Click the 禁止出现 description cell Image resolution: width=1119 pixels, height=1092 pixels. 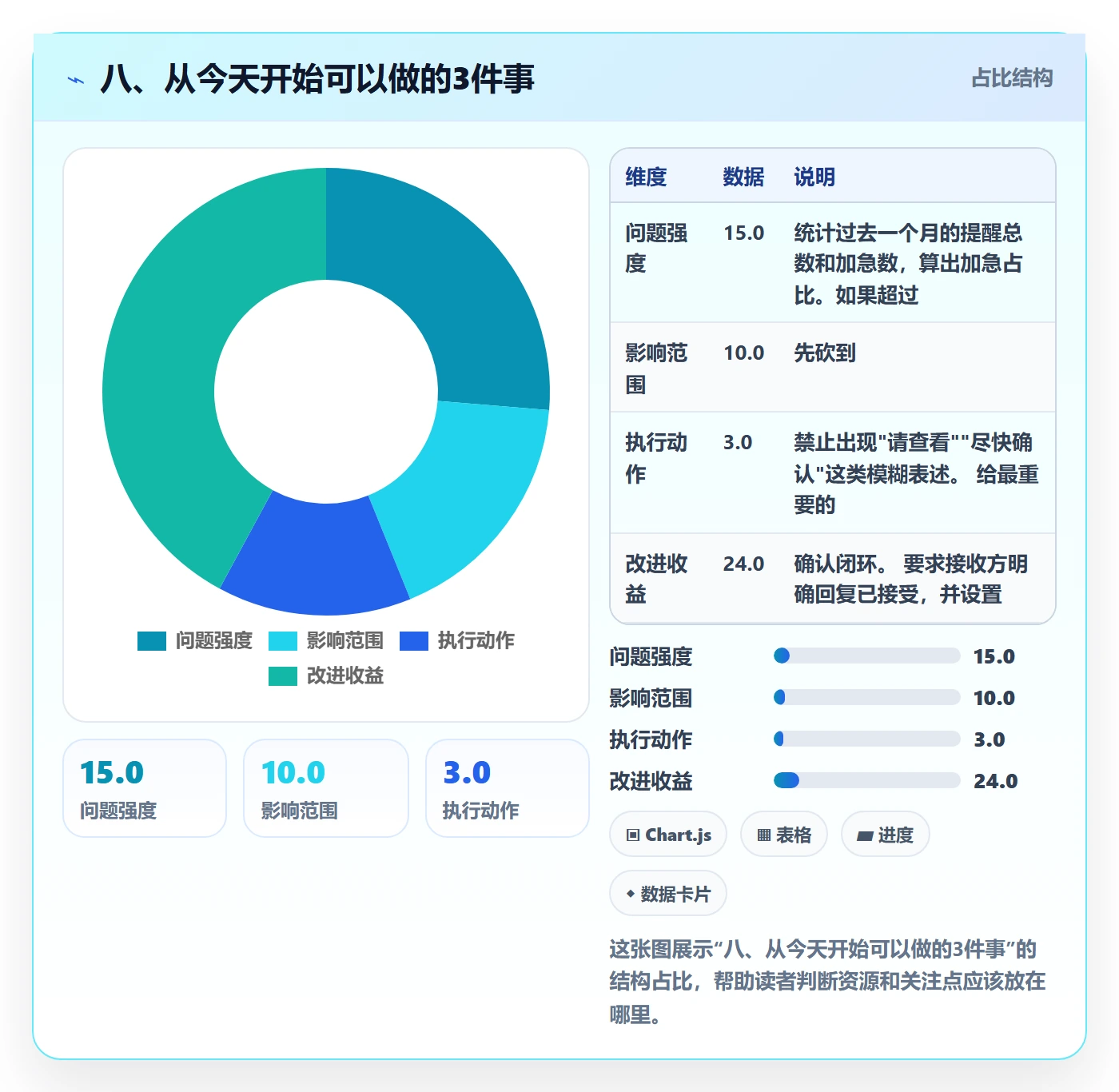pos(916,473)
